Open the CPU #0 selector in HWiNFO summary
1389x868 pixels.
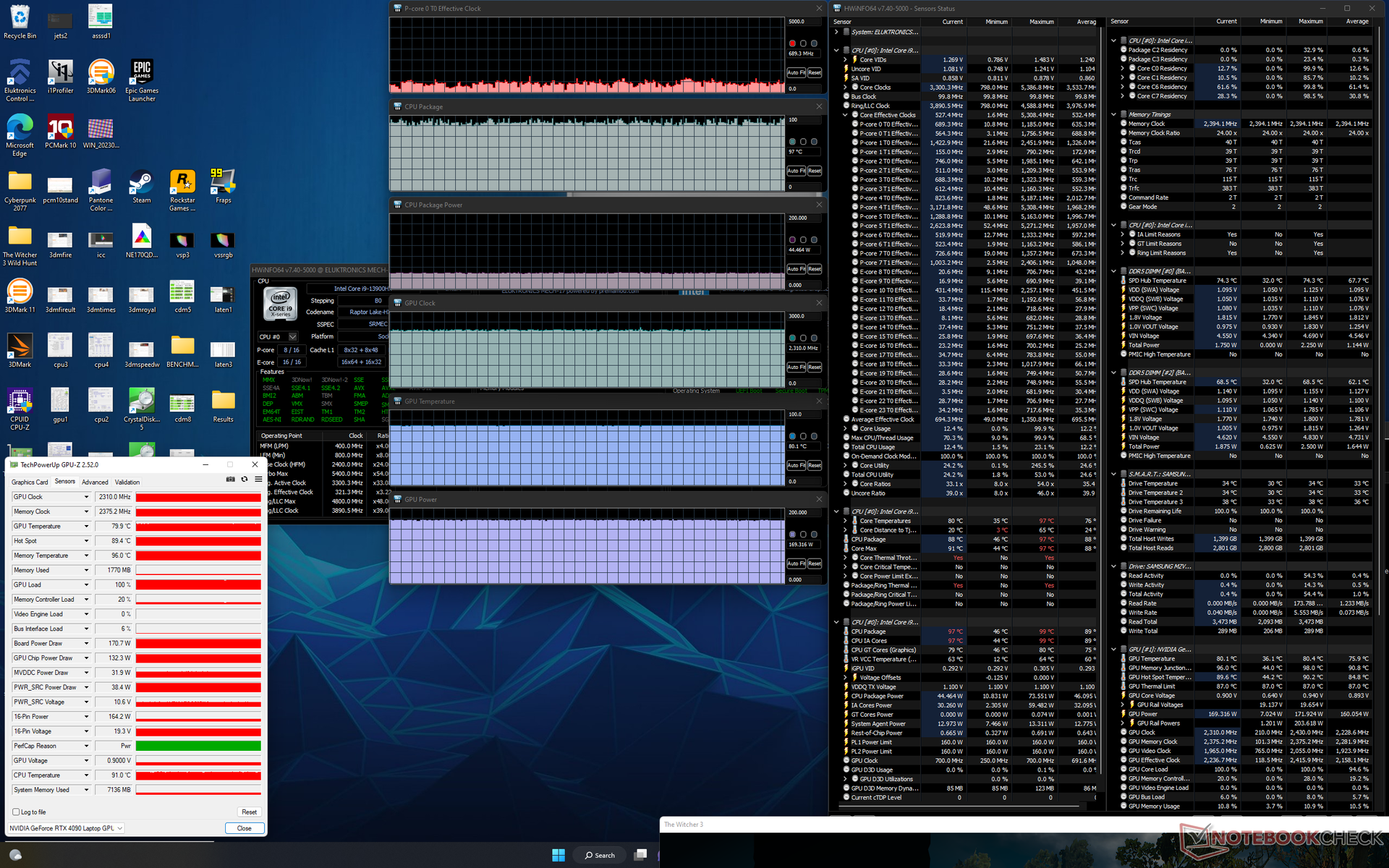(278, 336)
